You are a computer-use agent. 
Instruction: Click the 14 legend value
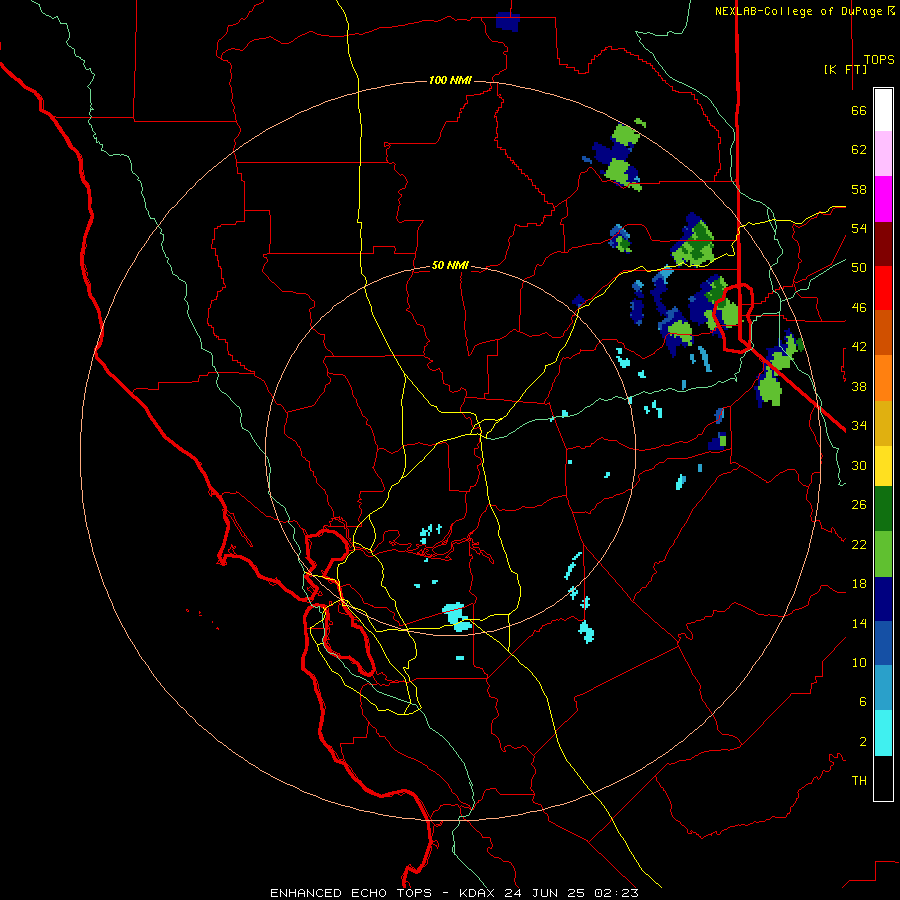[859, 623]
